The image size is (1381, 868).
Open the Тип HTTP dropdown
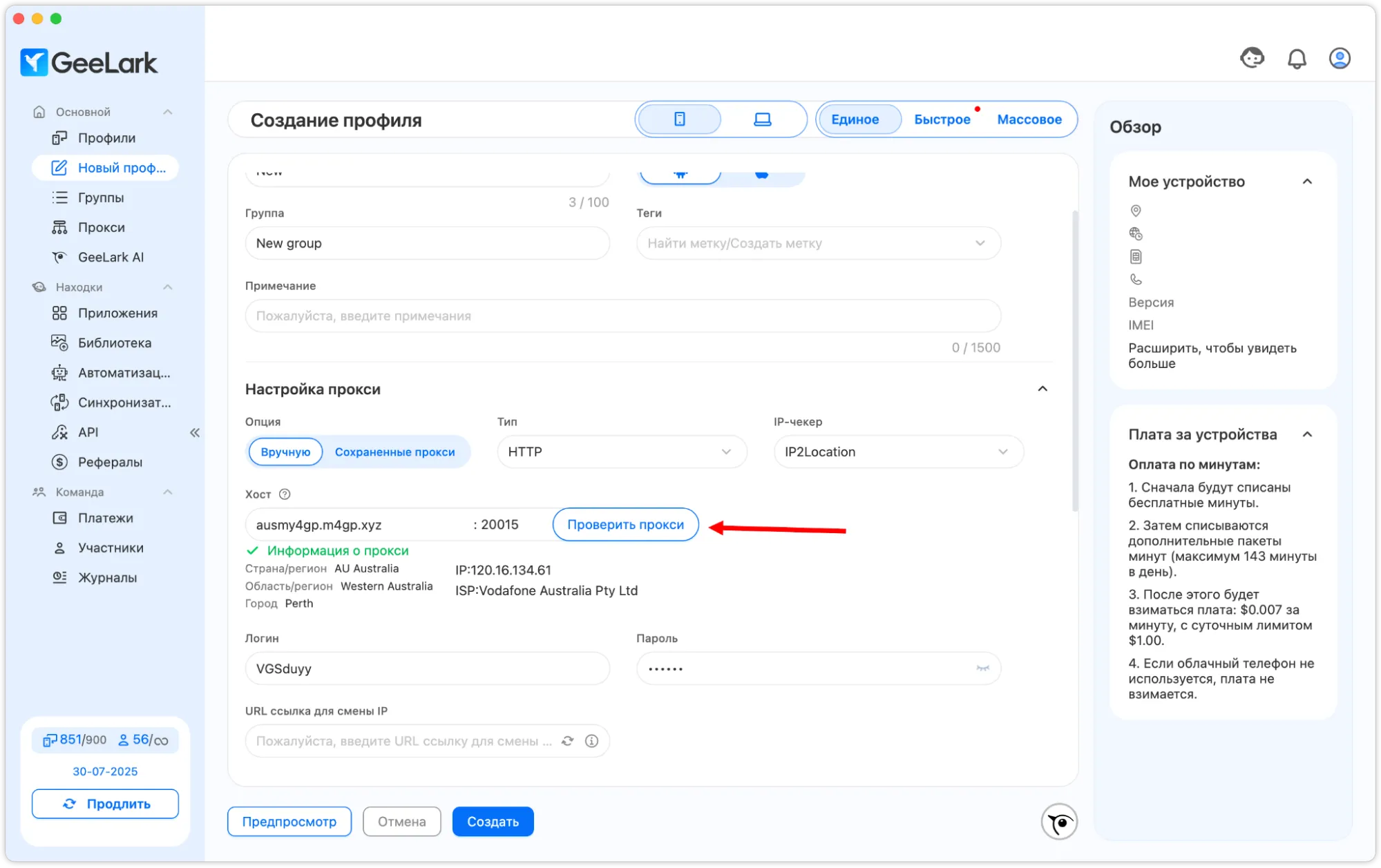[621, 452]
